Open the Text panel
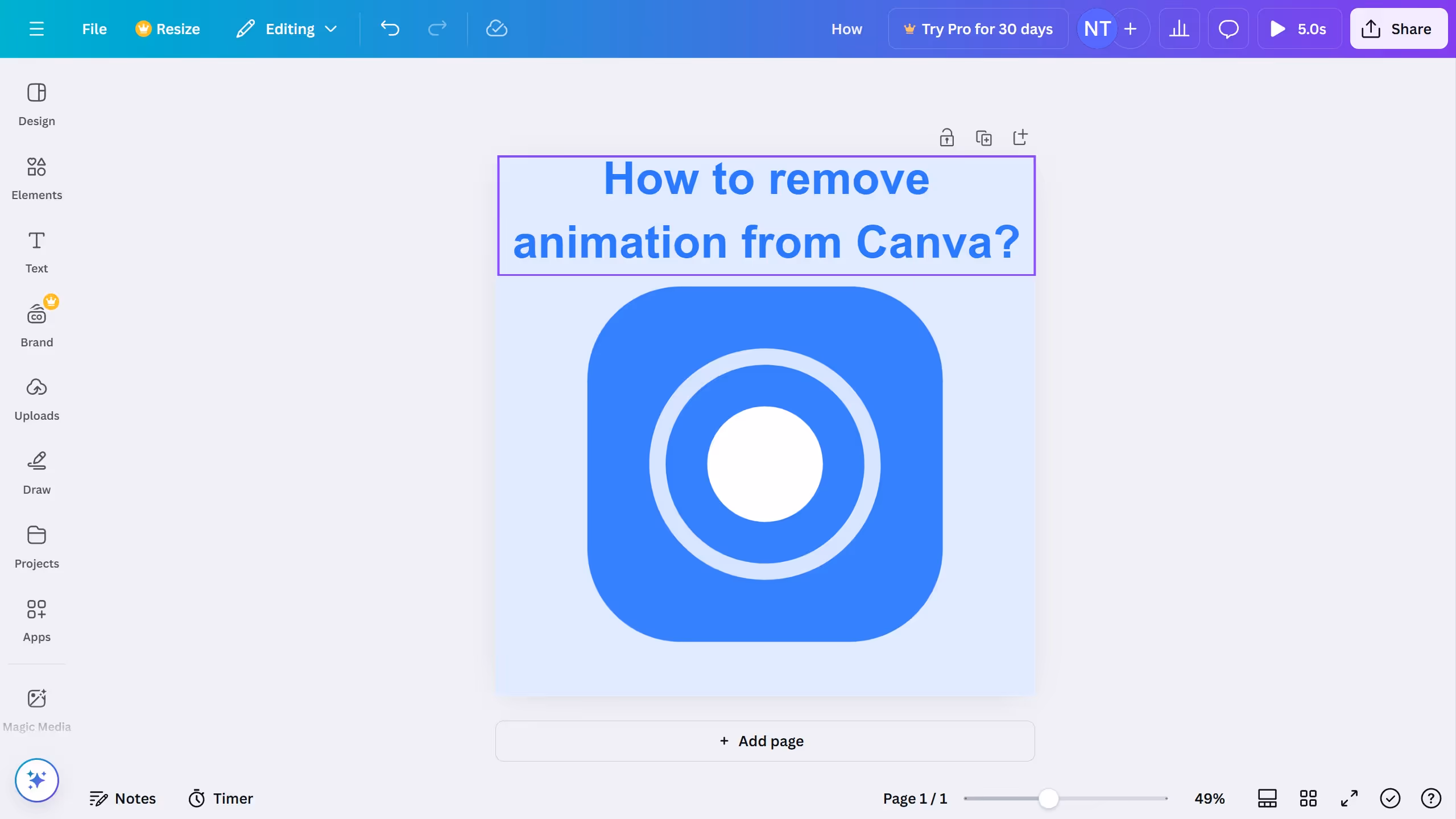This screenshot has width=1456, height=819. click(x=36, y=251)
